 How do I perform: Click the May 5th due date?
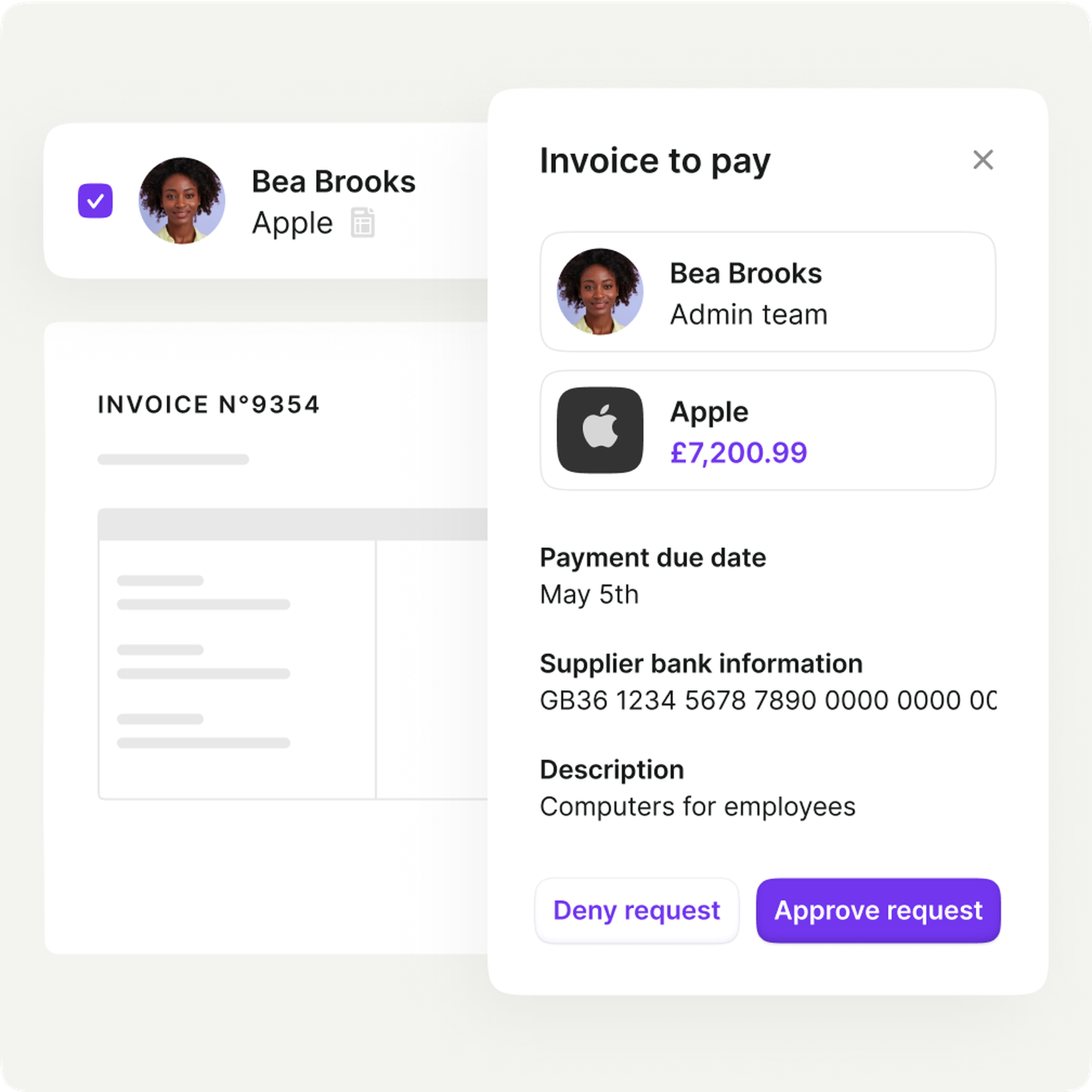click(x=589, y=595)
